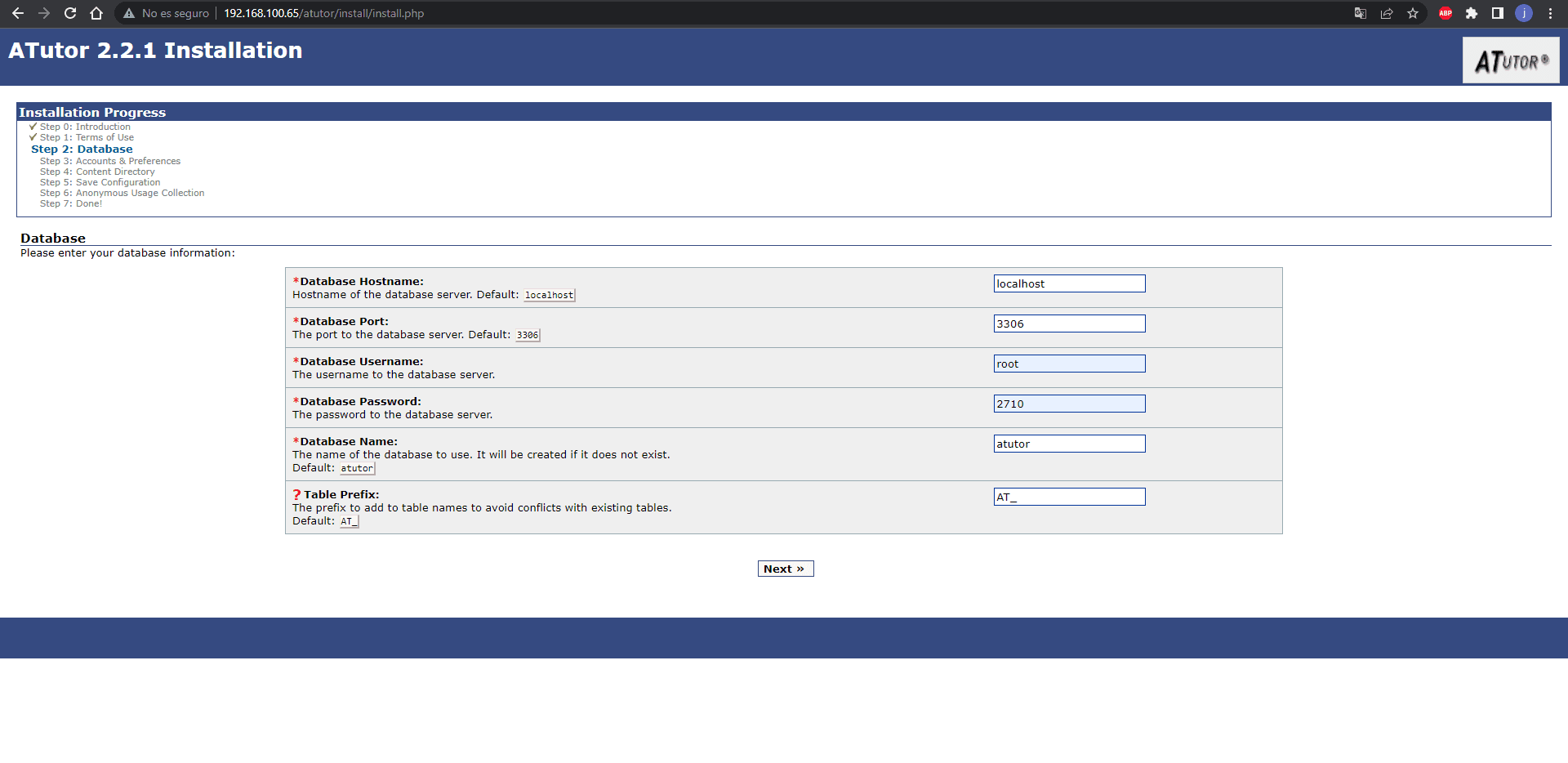Click the not-secure warning icon
This screenshot has height=763, width=1568.
pos(129,13)
